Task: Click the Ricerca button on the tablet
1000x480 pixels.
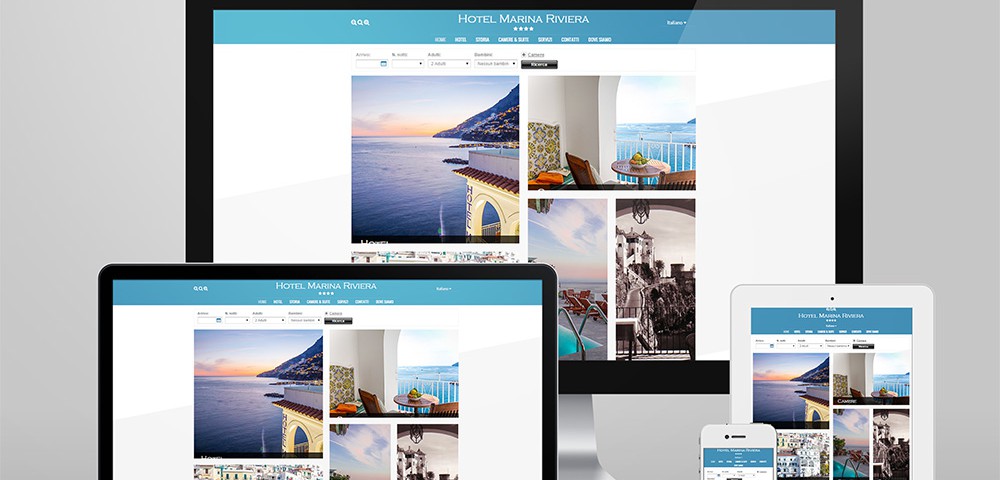Action: click(x=864, y=346)
